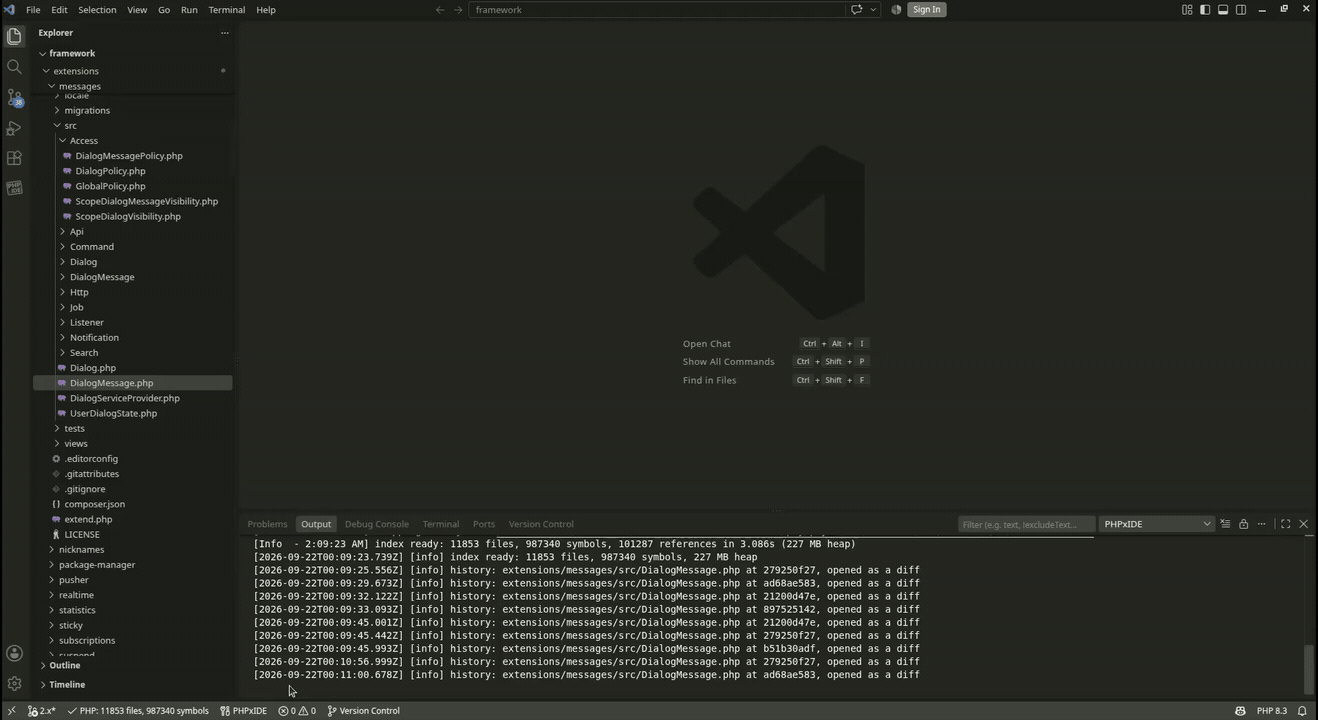The height and width of the screenshot is (720, 1318).
Task: Click Version Control in the status bar
Action: click(364, 711)
